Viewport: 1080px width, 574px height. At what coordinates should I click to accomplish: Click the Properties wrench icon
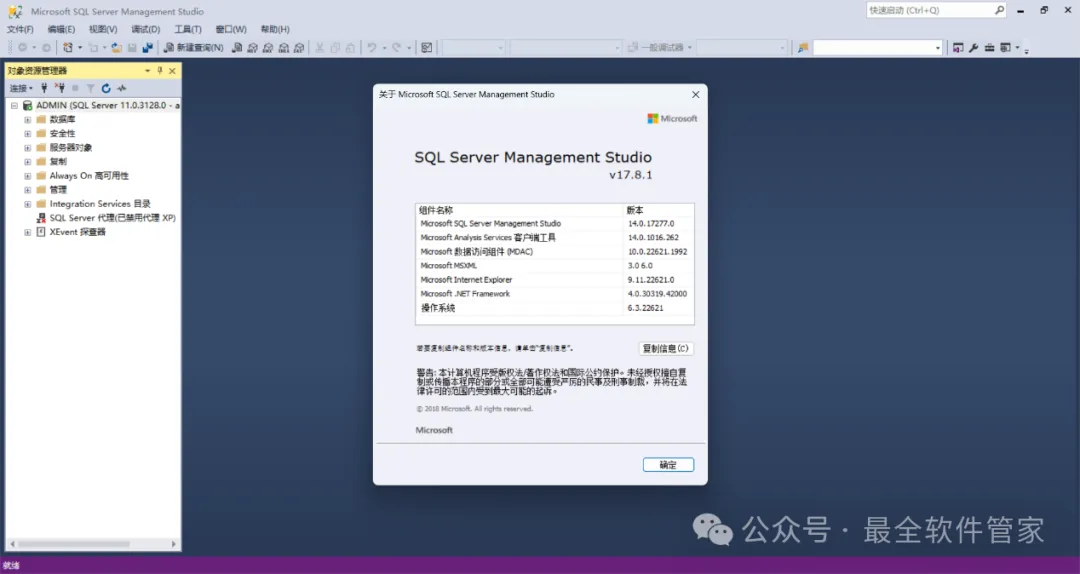coord(973,48)
